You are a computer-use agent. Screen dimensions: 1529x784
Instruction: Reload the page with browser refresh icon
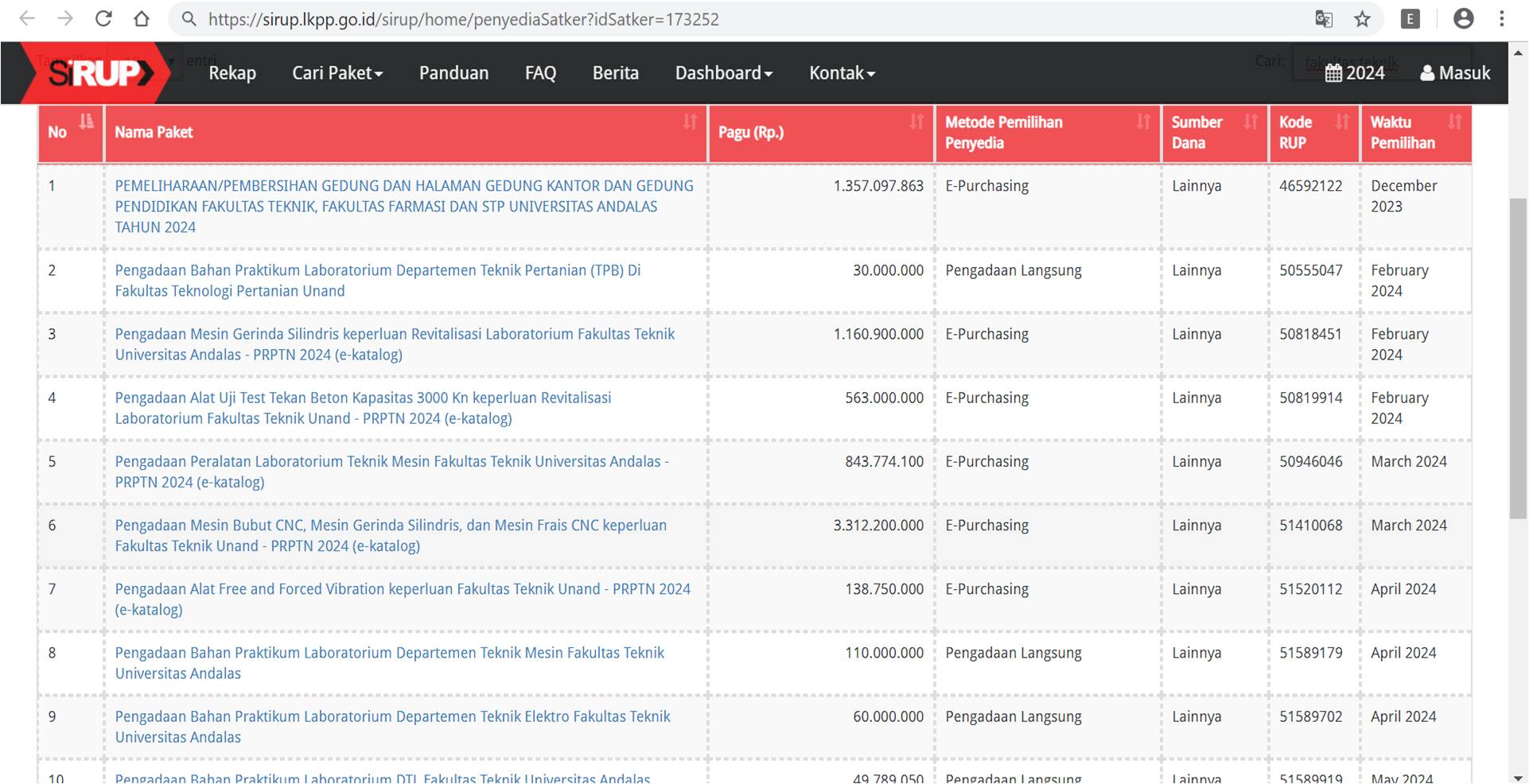pyautogui.click(x=103, y=19)
